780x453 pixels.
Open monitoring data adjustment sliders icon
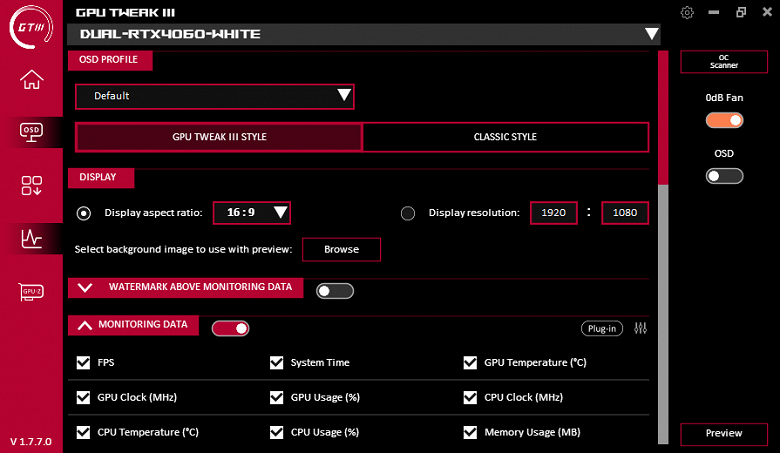point(640,328)
